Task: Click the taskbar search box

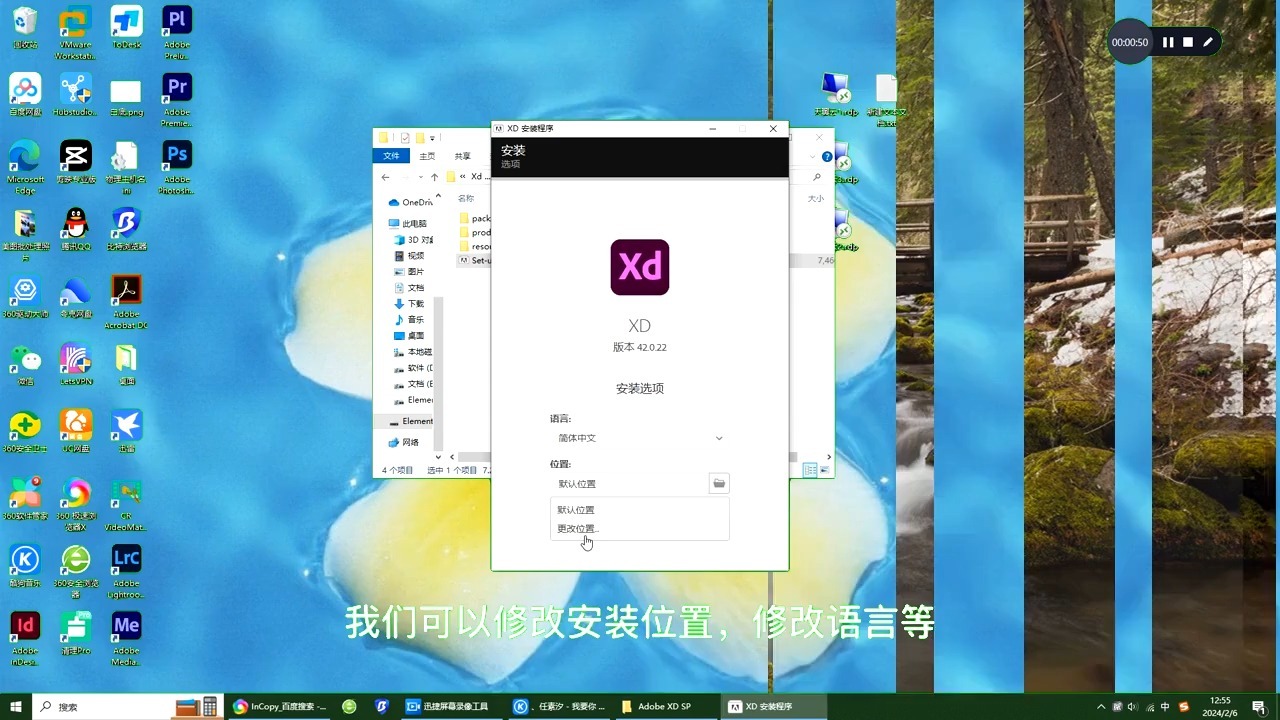Action: click(x=130, y=706)
